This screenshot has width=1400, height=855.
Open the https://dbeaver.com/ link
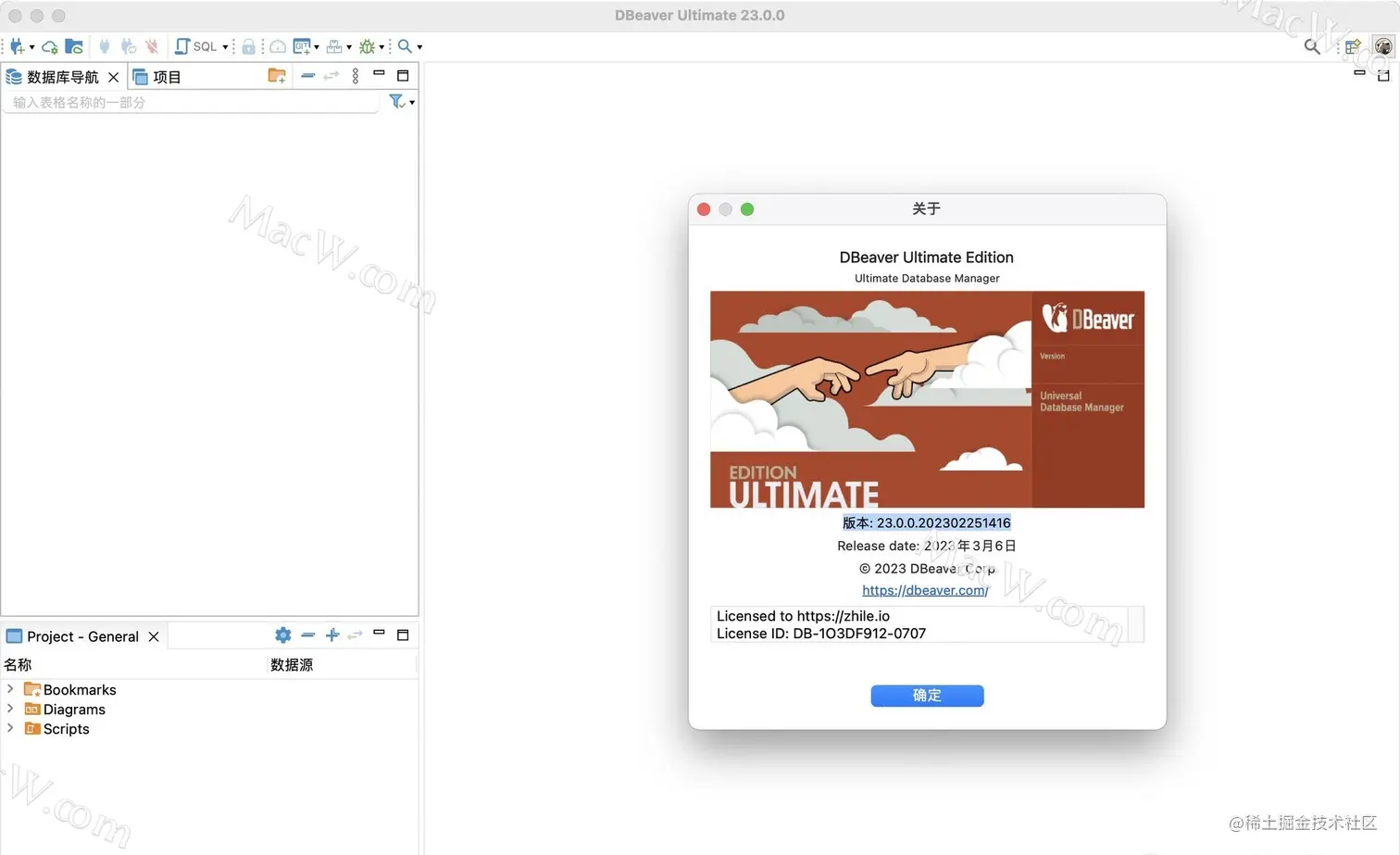click(925, 590)
